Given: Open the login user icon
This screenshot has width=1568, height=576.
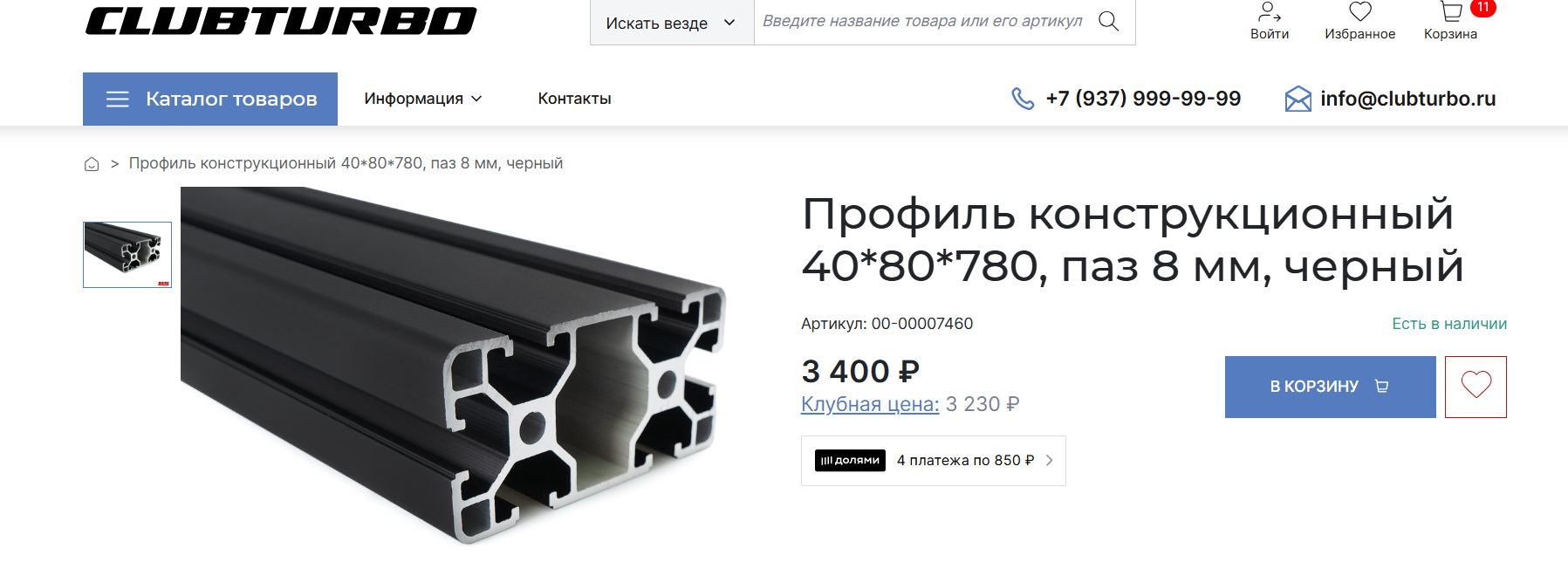Looking at the screenshot, I should point(1269,12).
